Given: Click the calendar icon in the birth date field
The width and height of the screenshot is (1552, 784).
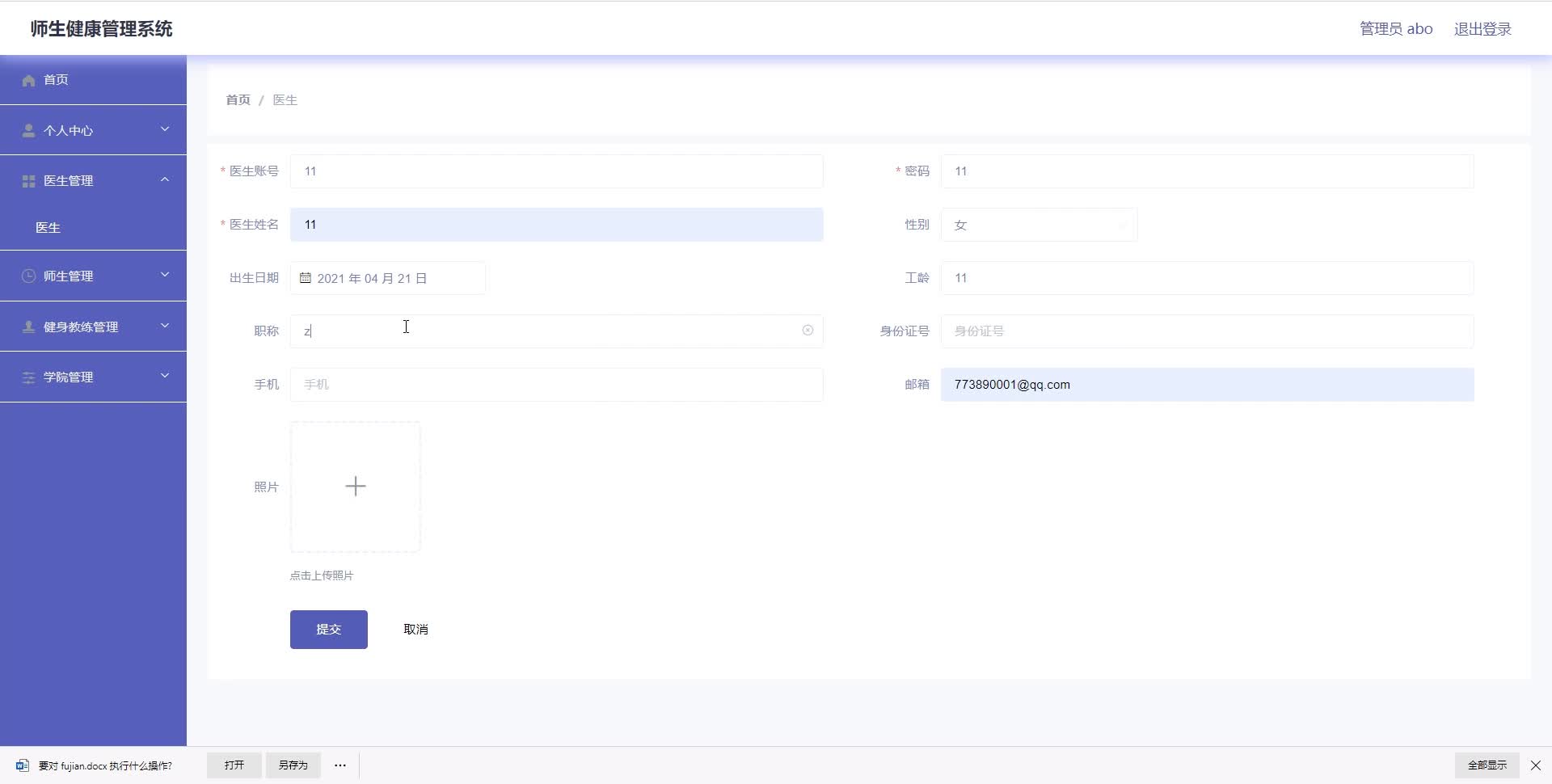Looking at the screenshot, I should pos(306,278).
